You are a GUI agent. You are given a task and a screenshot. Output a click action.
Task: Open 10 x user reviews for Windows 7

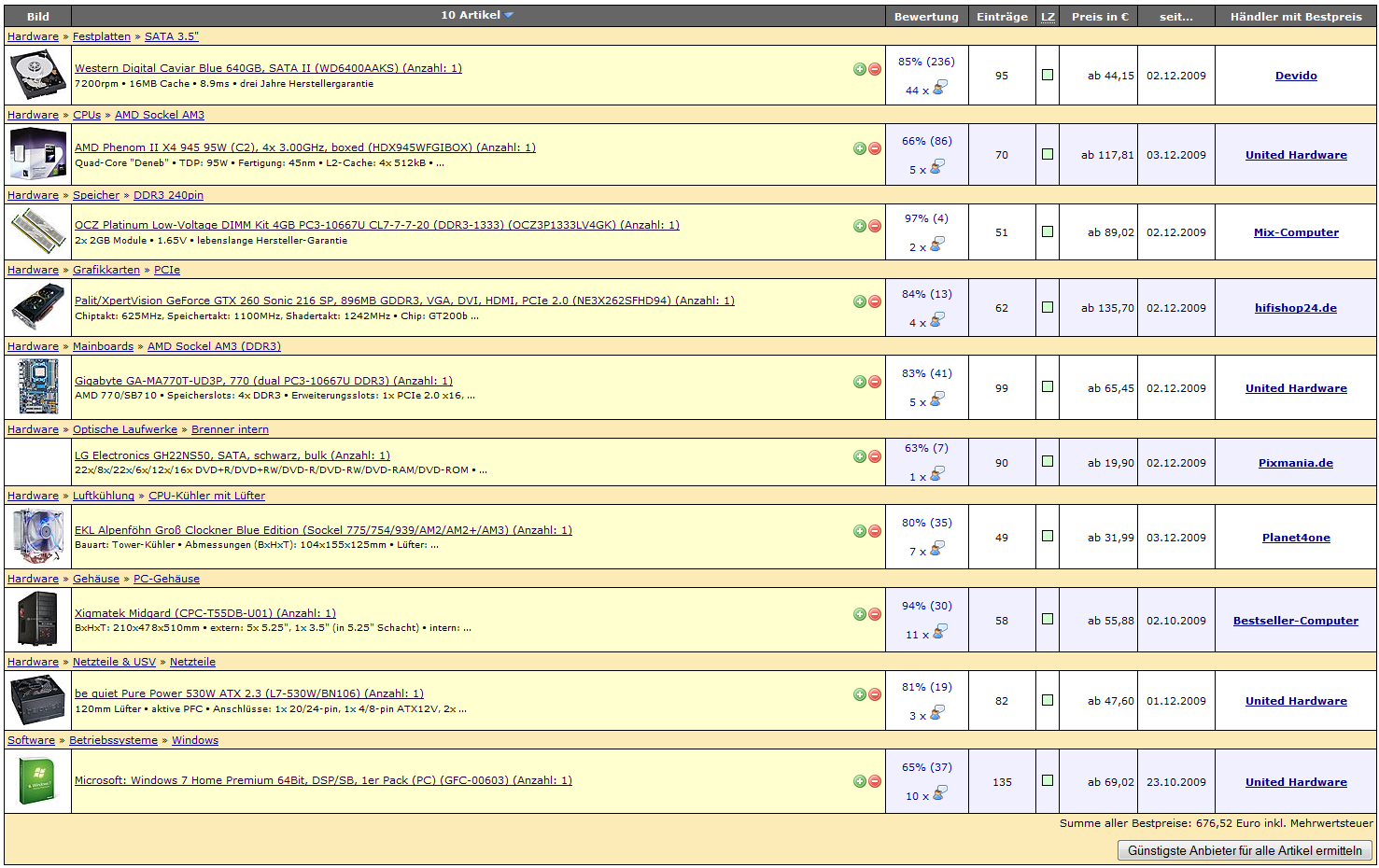pyautogui.click(x=926, y=794)
